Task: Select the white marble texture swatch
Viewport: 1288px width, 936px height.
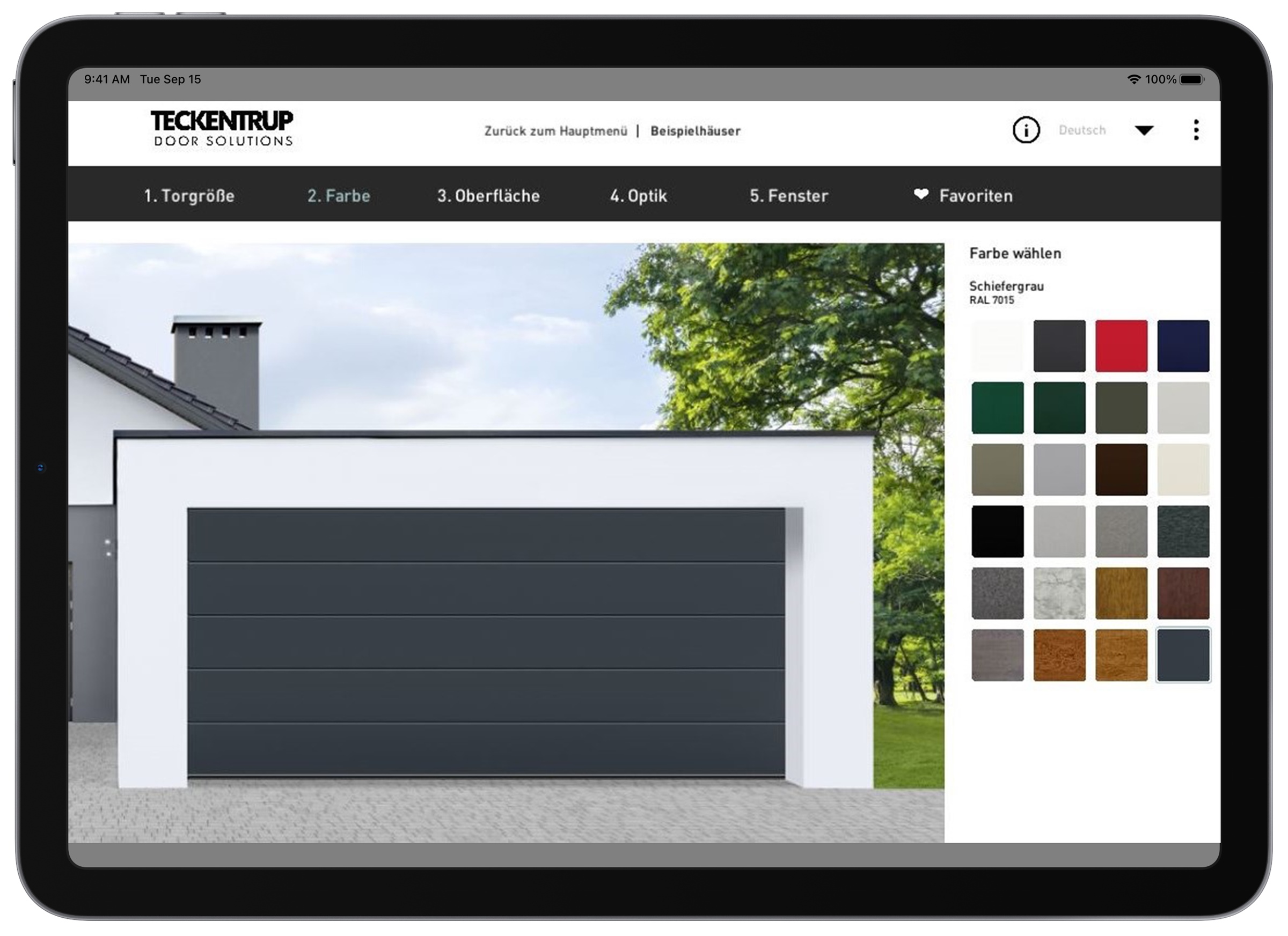Action: (1059, 593)
